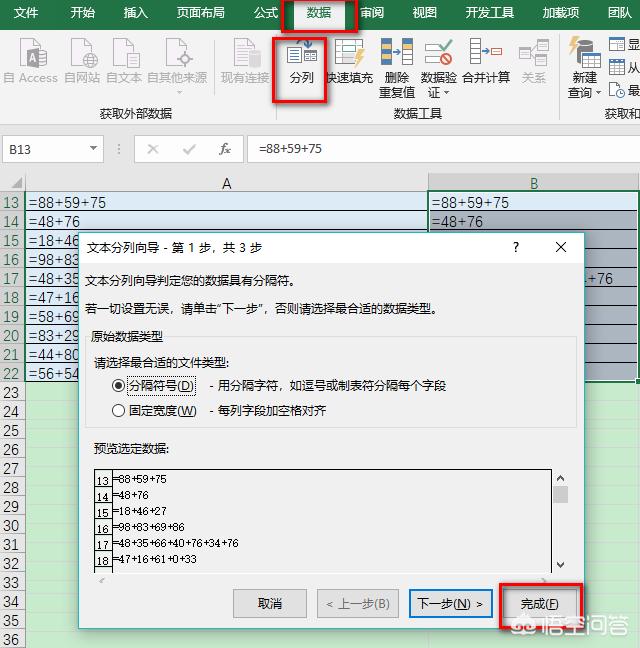Switch to the Data (数据) tab
The height and width of the screenshot is (648, 640).
click(x=319, y=13)
